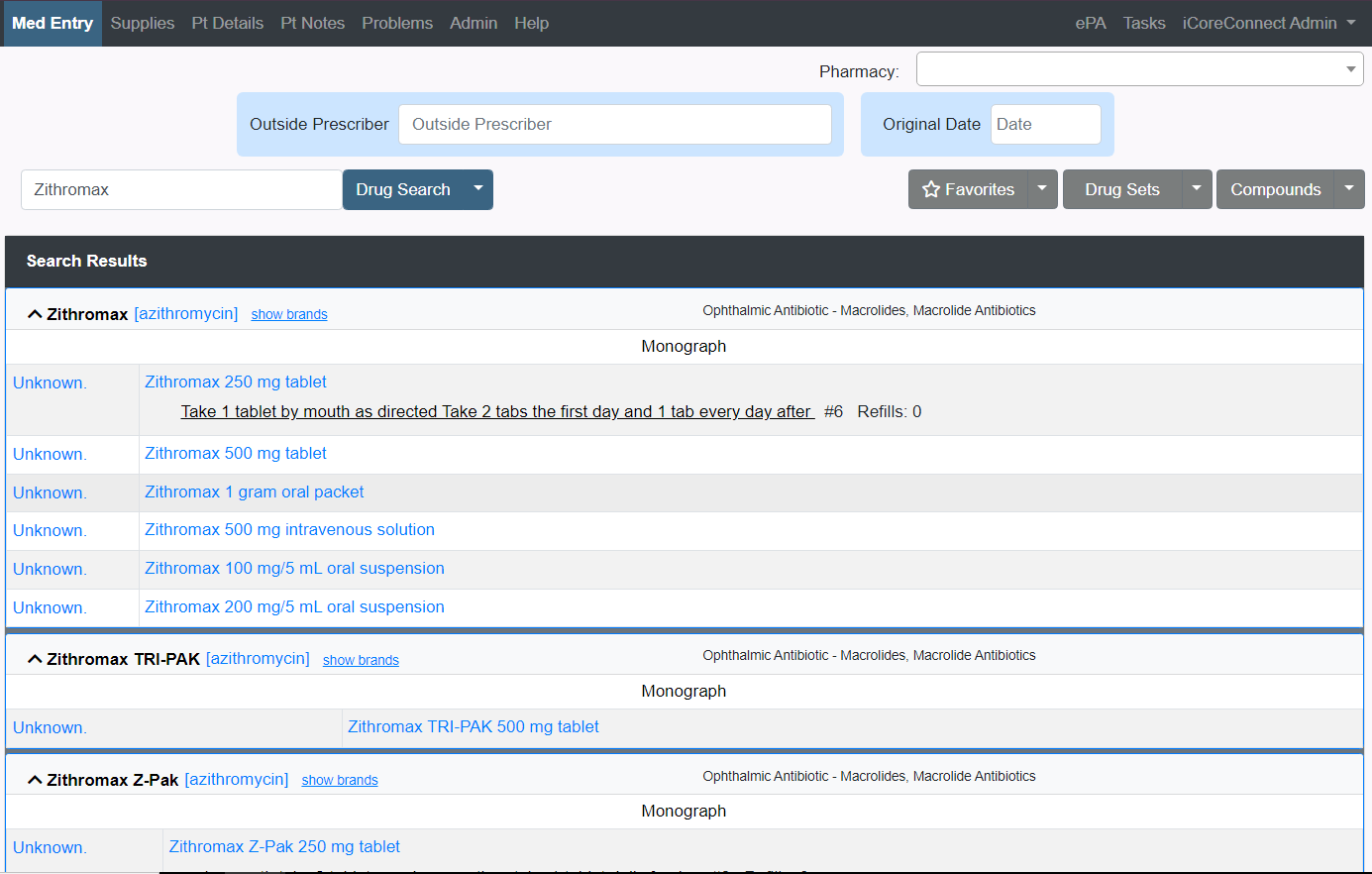Switch to the Supplies tab
Viewport: 1372px width, 874px height.
pos(143,23)
